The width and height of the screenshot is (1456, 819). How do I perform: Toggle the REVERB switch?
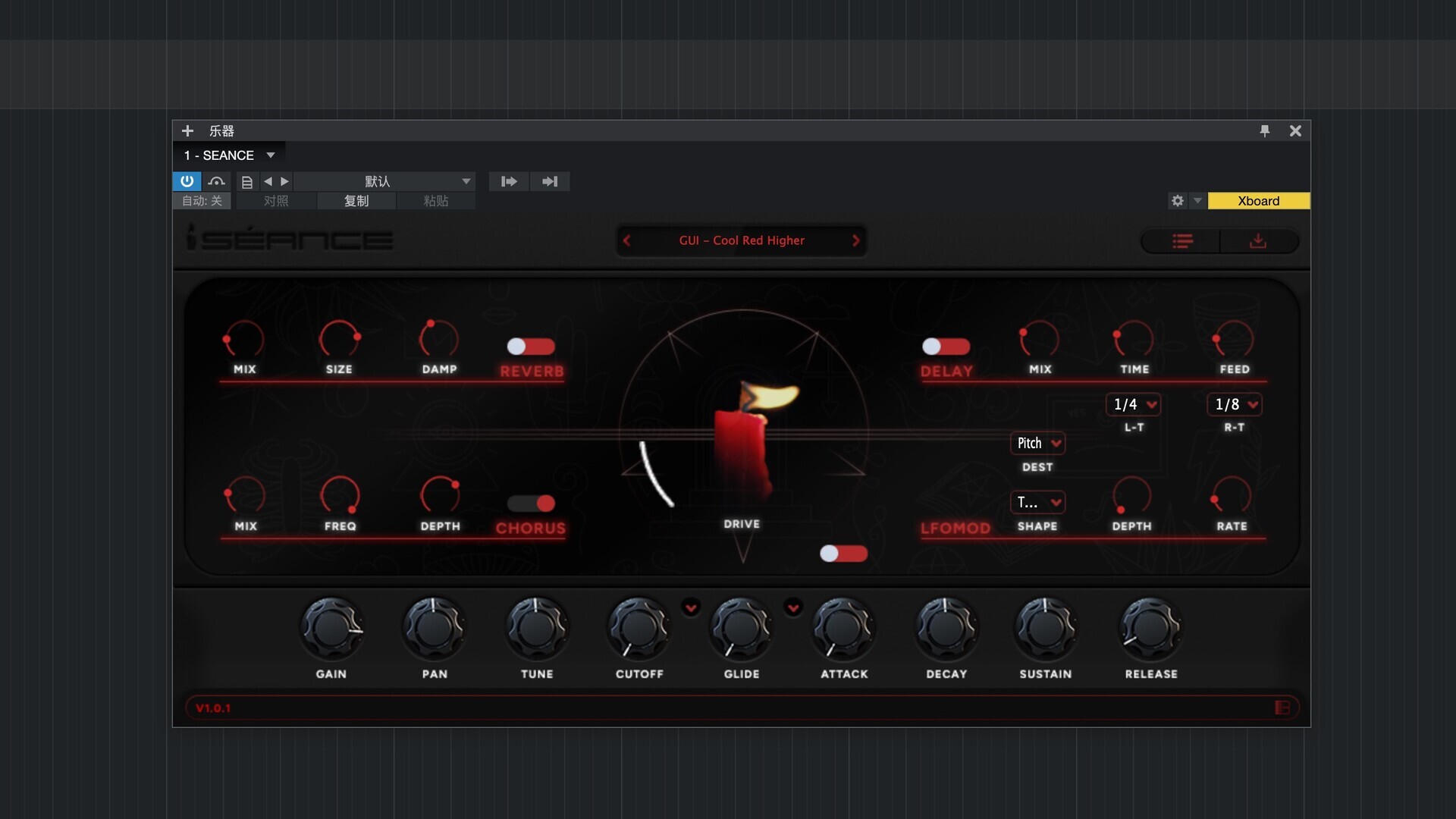tap(531, 347)
